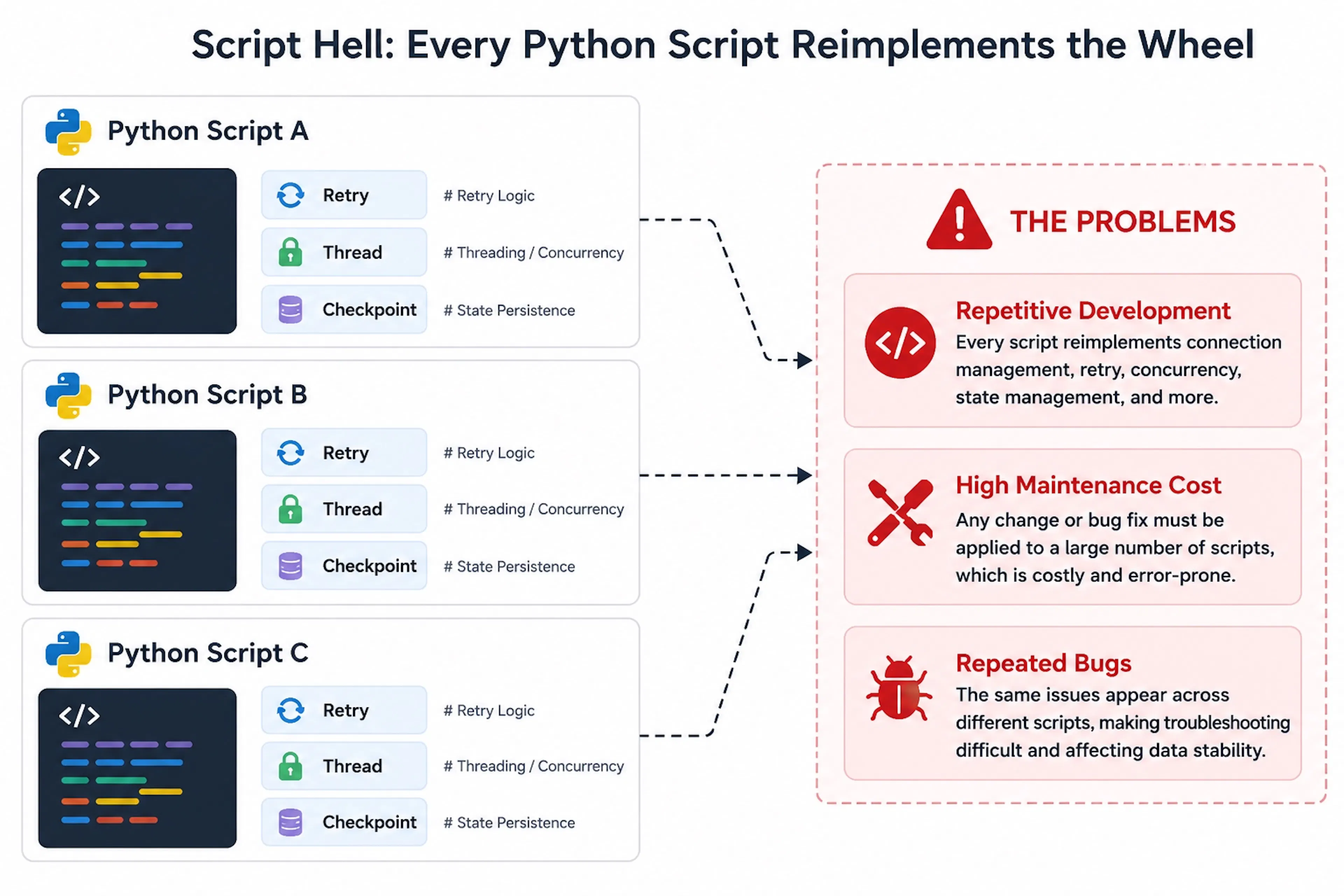Select the Thread chip label in Script C
Image resolution: width=1344 pixels, height=896 pixels.
coord(352,766)
